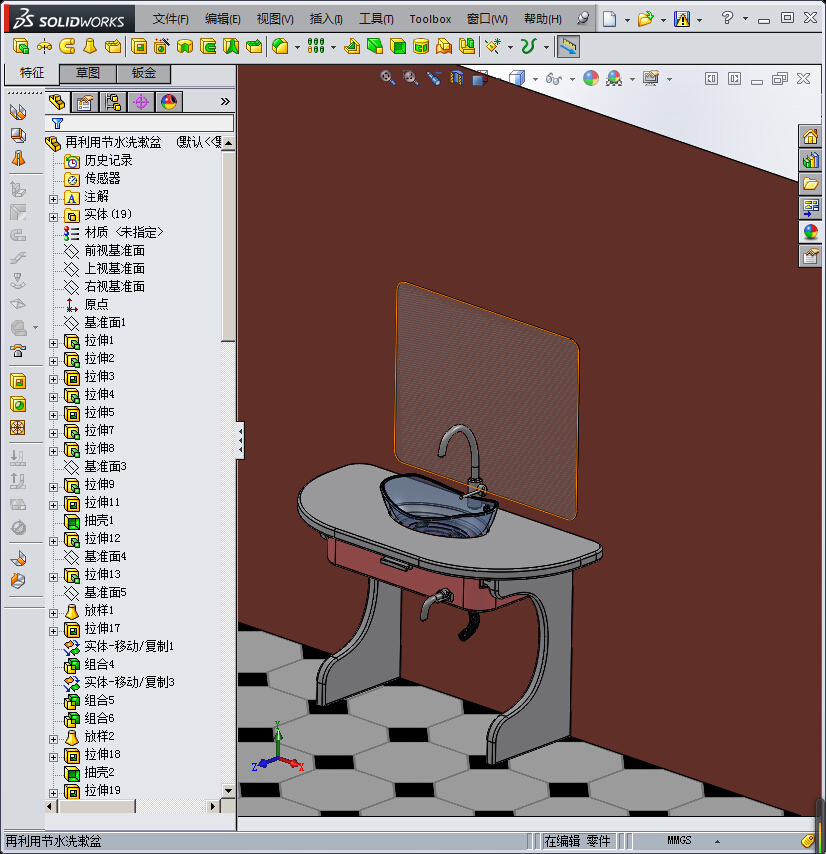Select 原点 in the feature tree
Image resolution: width=826 pixels, height=854 pixels.
[96, 304]
